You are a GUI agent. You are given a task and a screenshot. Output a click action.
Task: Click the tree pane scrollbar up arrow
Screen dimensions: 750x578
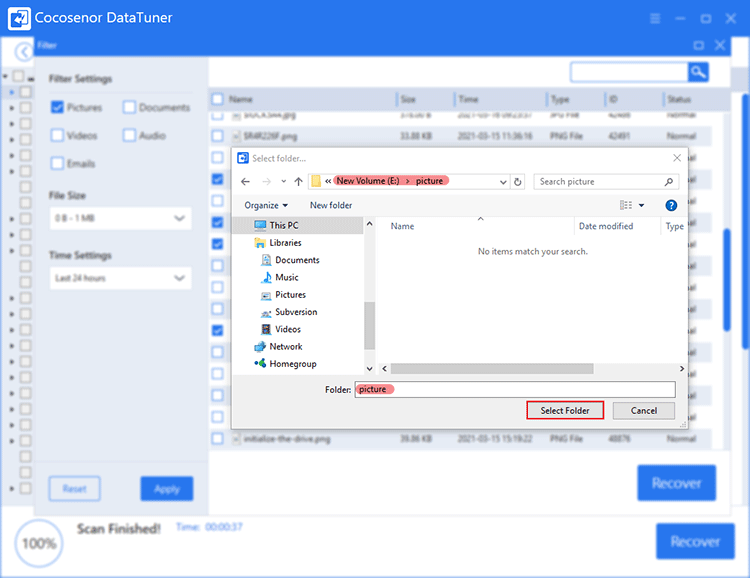tap(369, 223)
